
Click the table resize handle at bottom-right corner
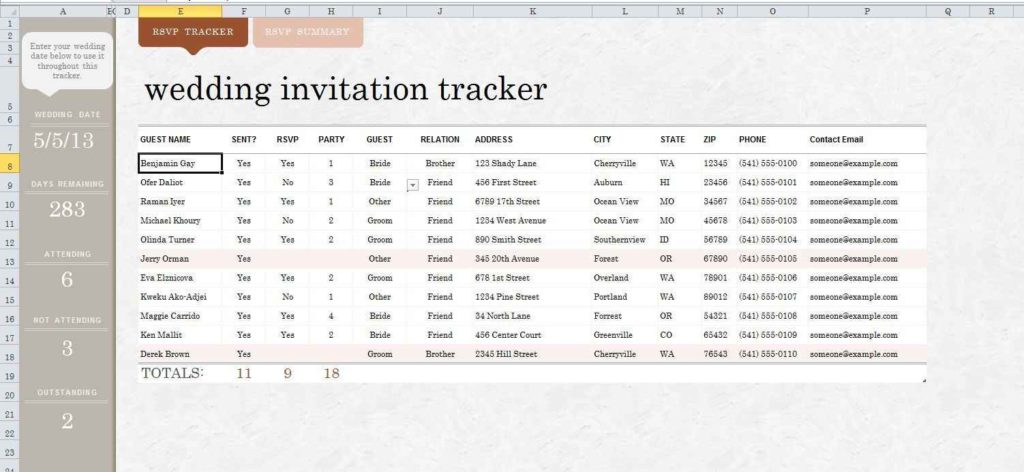(x=924, y=380)
